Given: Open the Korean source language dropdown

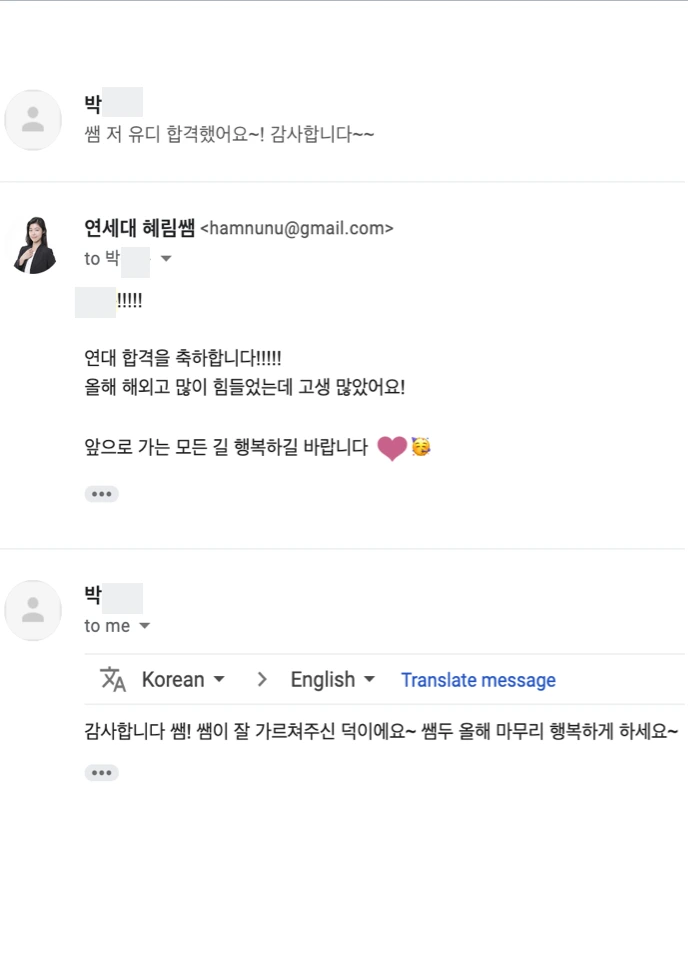Looking at the screenshot, I should click(x=183, y=679).
